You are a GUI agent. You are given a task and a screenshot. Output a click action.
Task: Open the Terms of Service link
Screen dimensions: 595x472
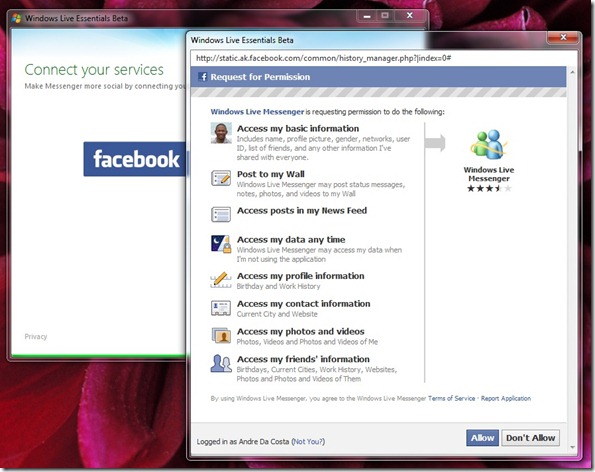pyautogui.click(x=452, y=398)
